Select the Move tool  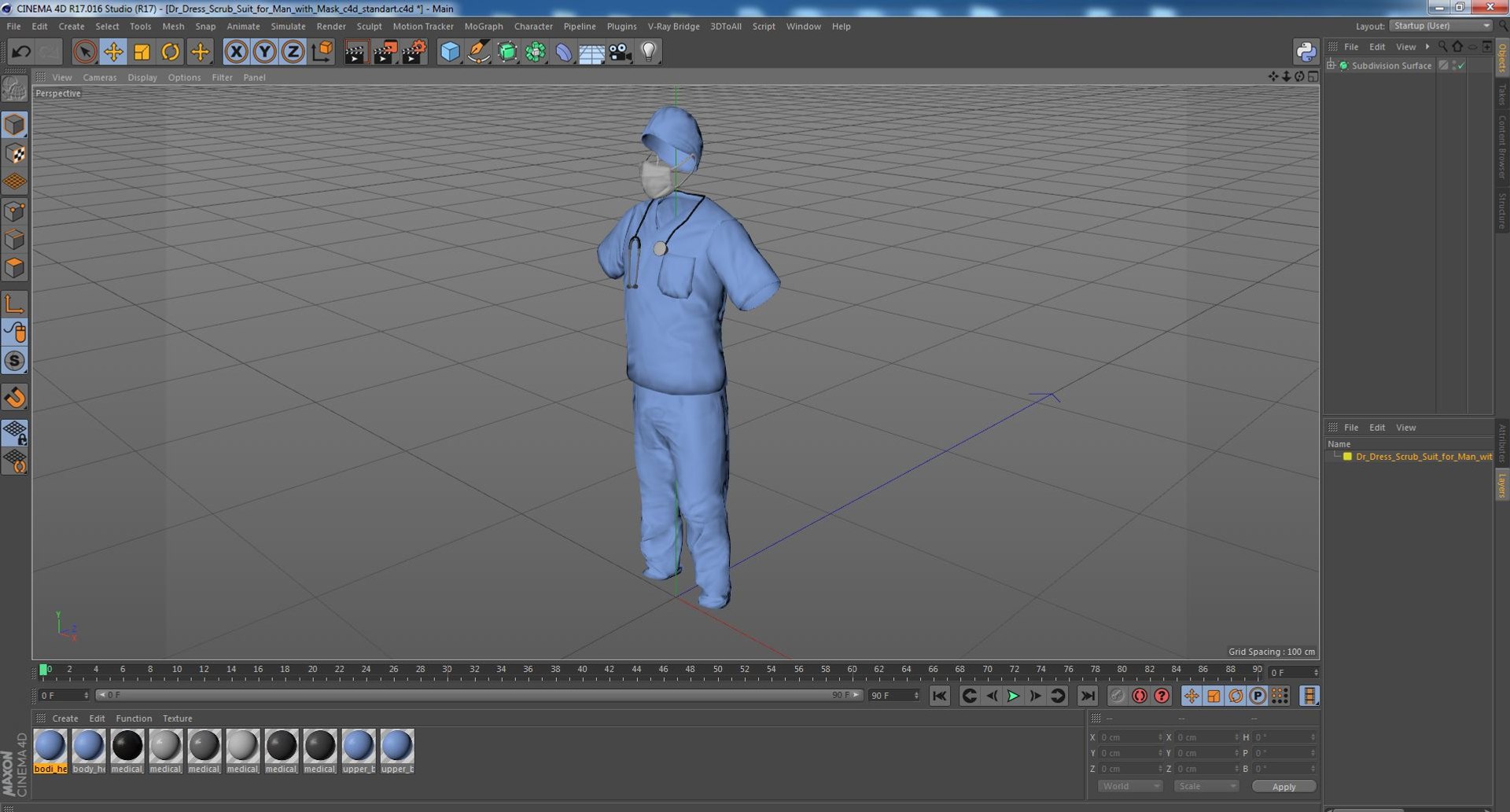click(x=113, y=52)
